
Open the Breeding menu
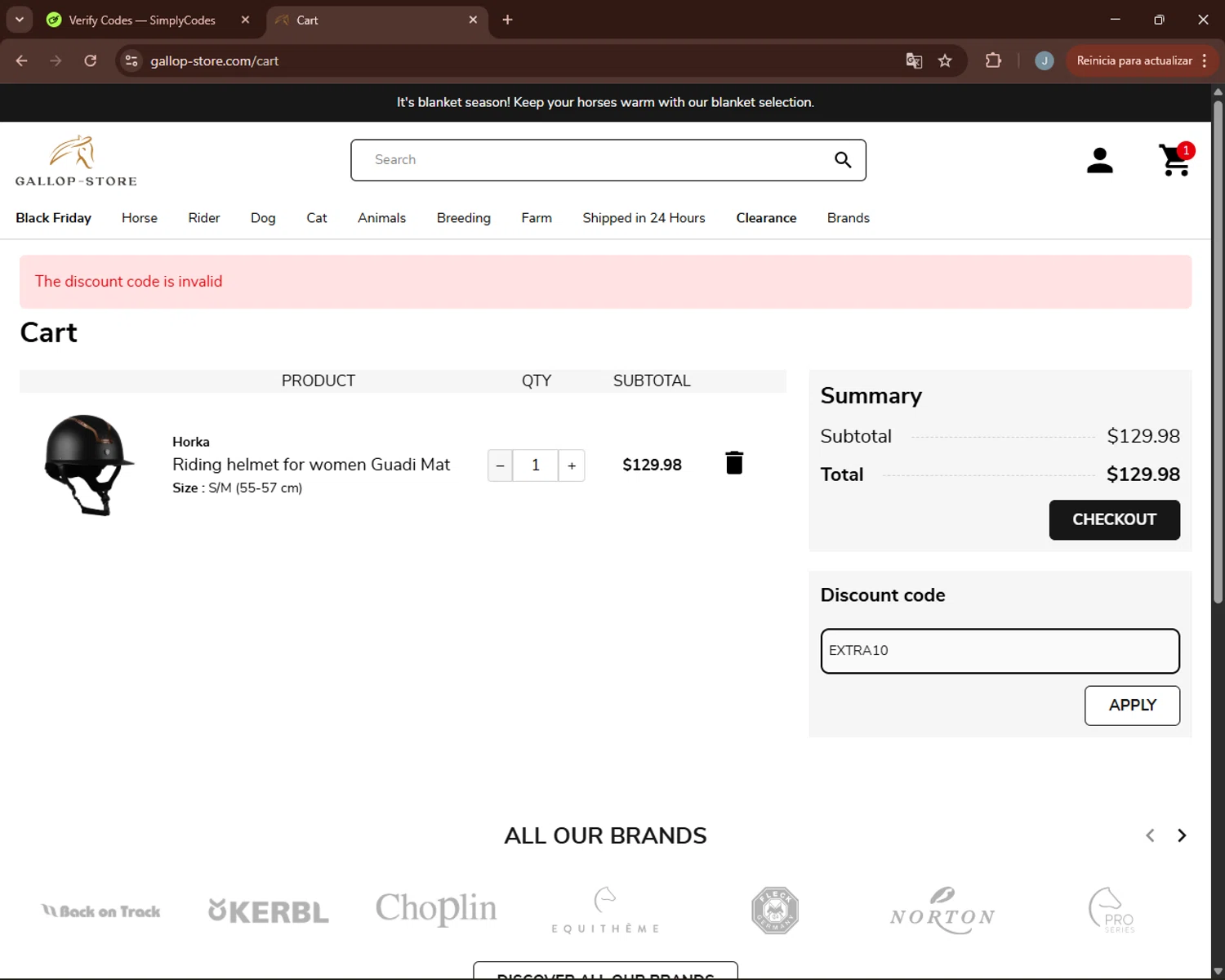point(464,218)
